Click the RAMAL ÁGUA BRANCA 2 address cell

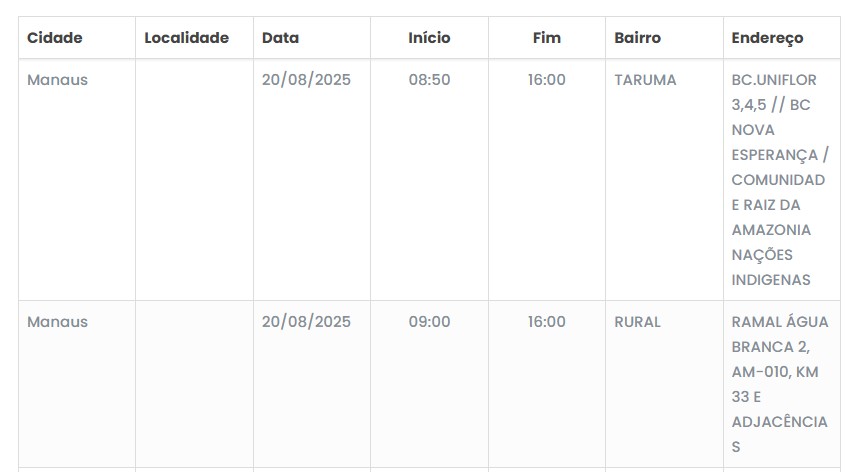pos(779,384)
